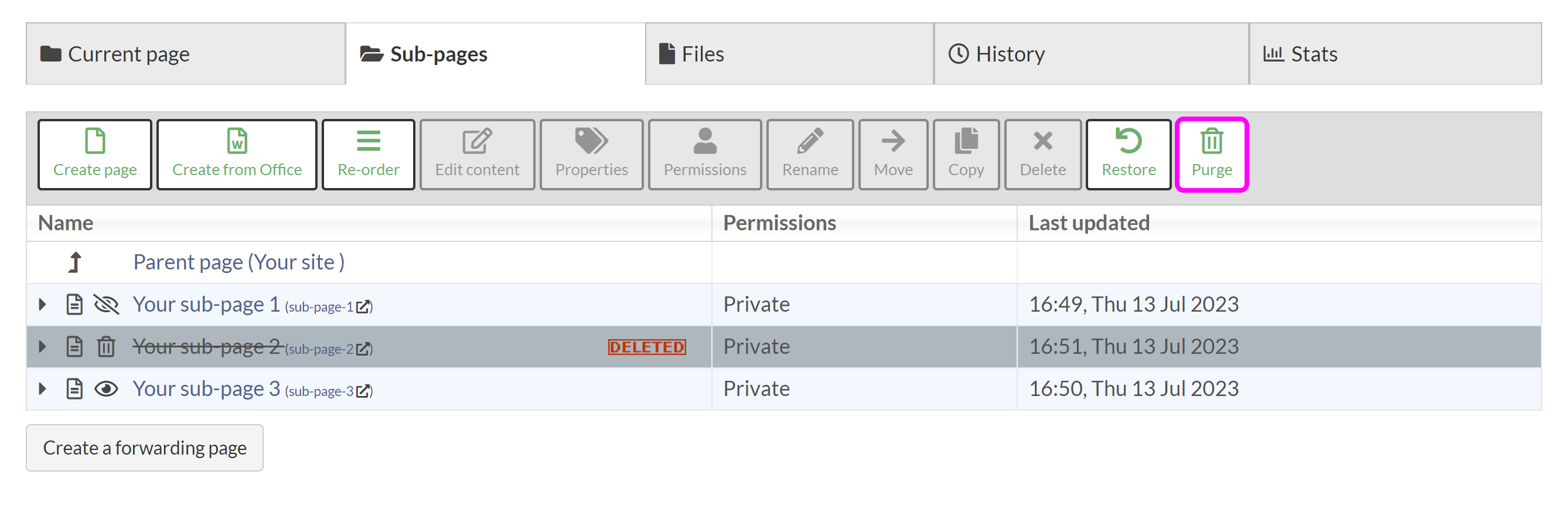Toggle visible eye icon for sub-page 3

click(106, 388)
